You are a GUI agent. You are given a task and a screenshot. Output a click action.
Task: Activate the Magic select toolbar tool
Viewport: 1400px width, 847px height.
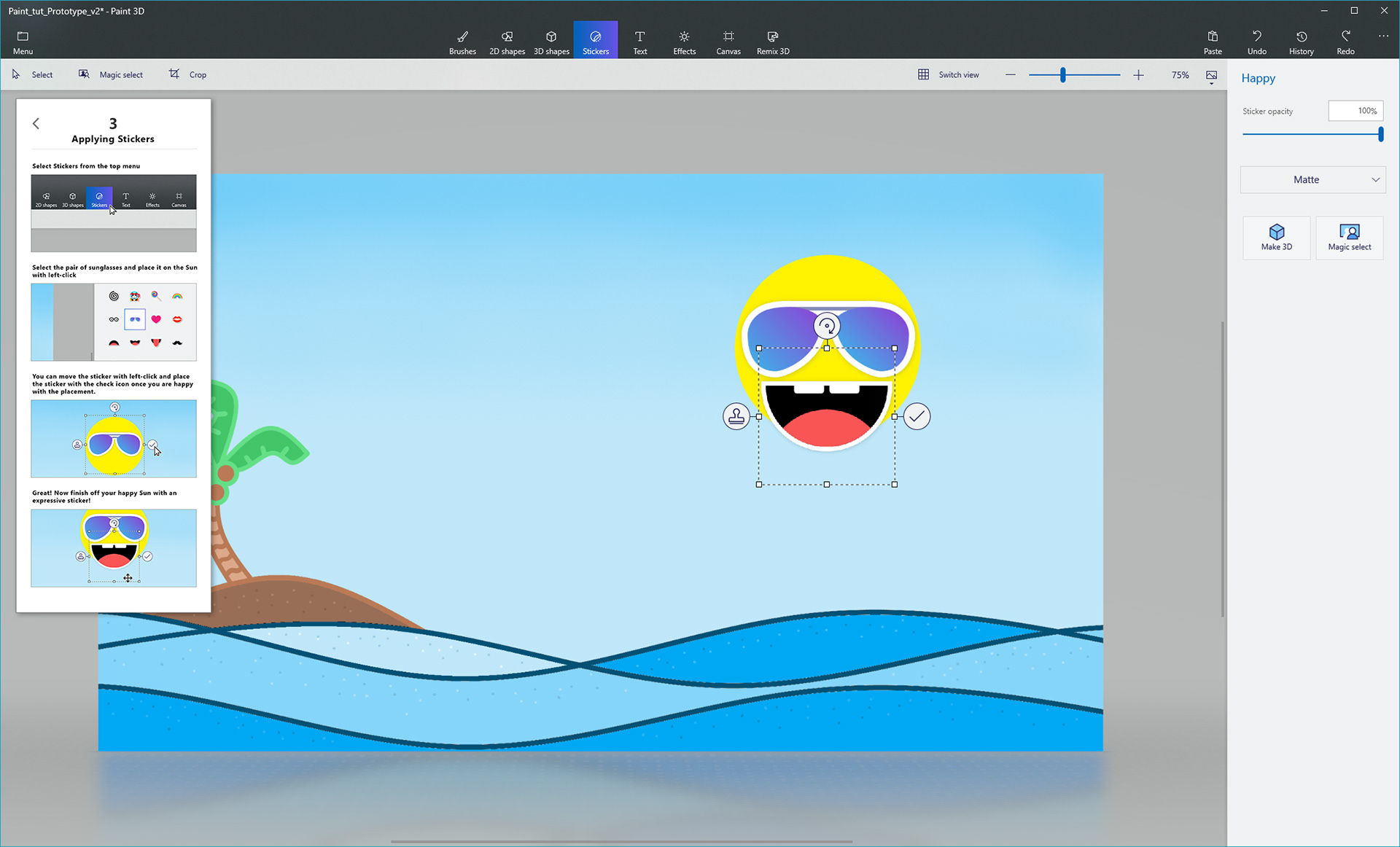pos(111,74)
